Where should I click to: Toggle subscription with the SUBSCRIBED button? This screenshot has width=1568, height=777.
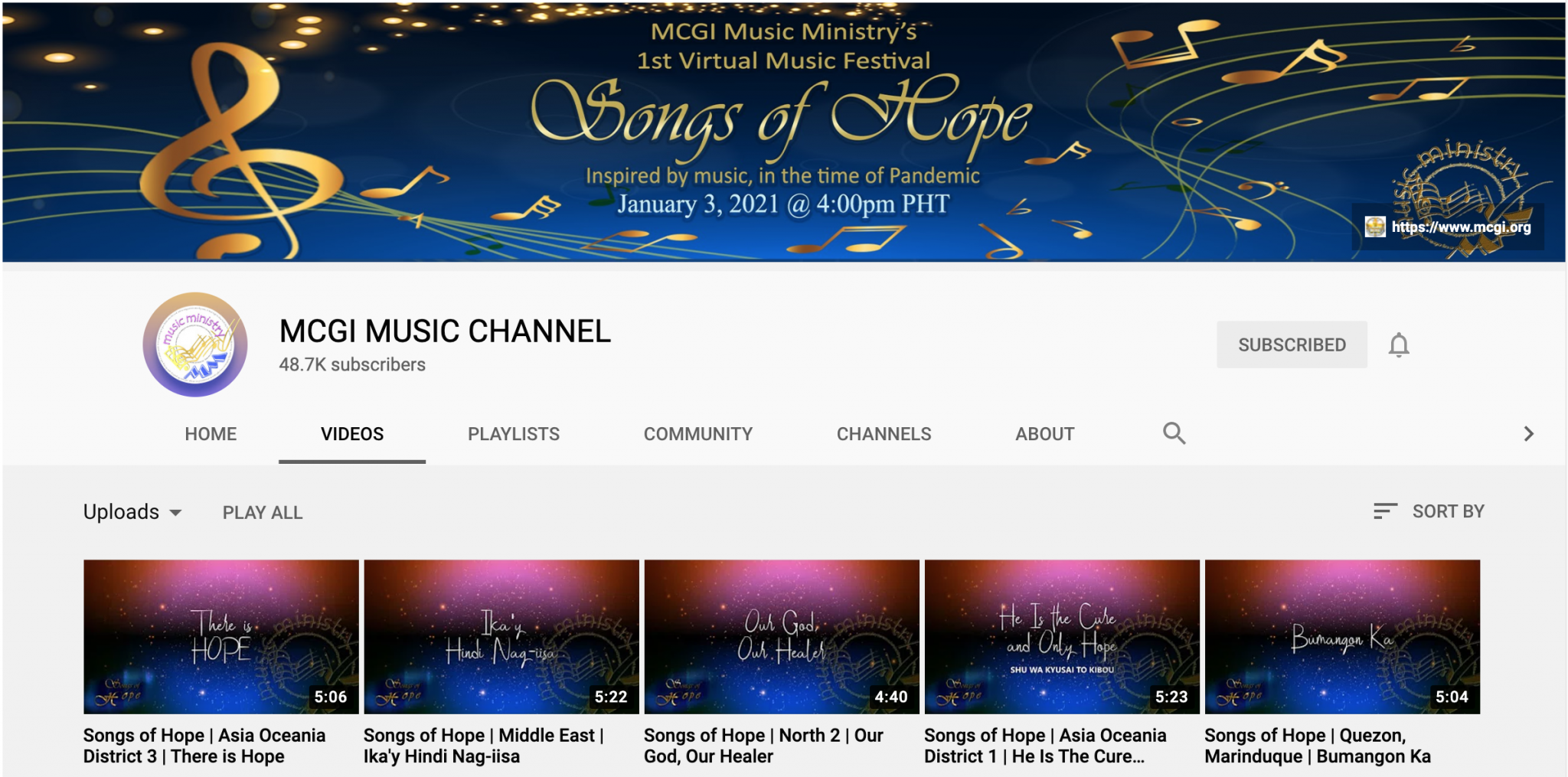coord(1292,344)
